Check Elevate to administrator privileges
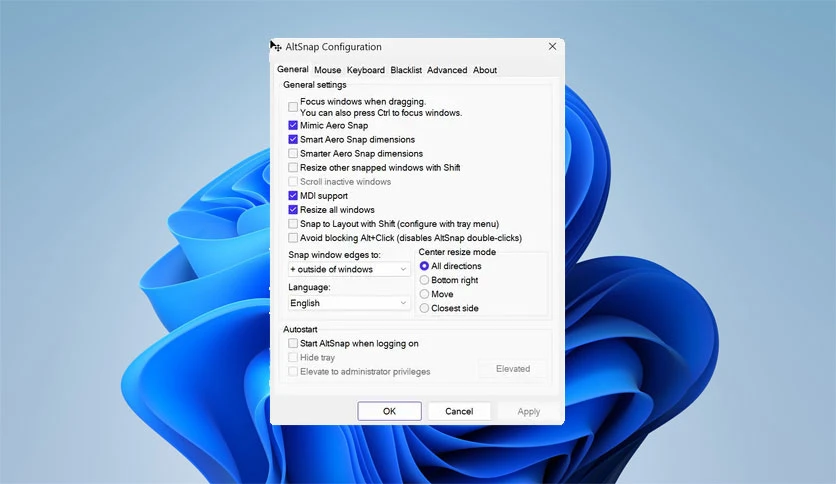 293,372
